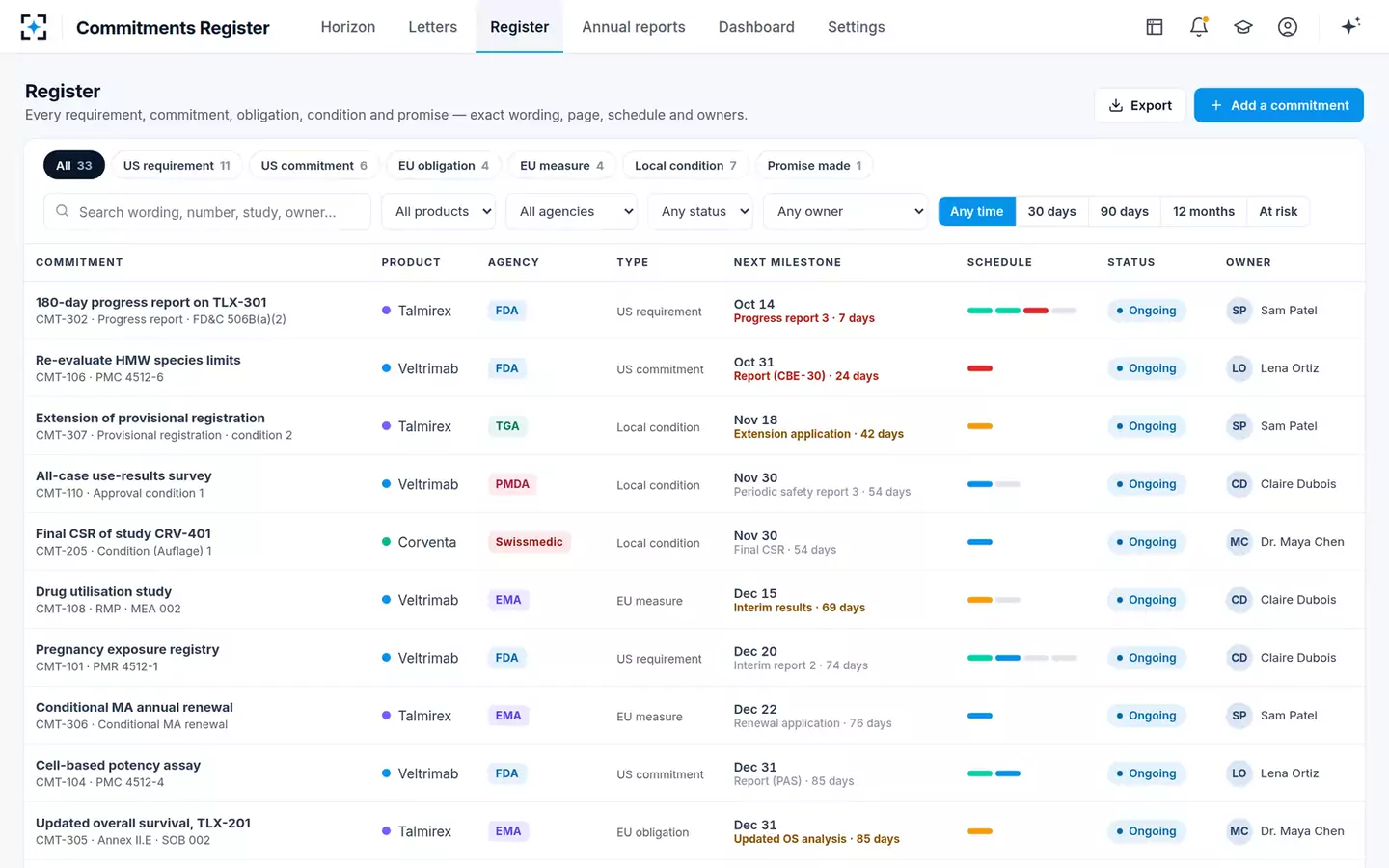
Task: Click the graduation cap help icon
Action: 1243,27
